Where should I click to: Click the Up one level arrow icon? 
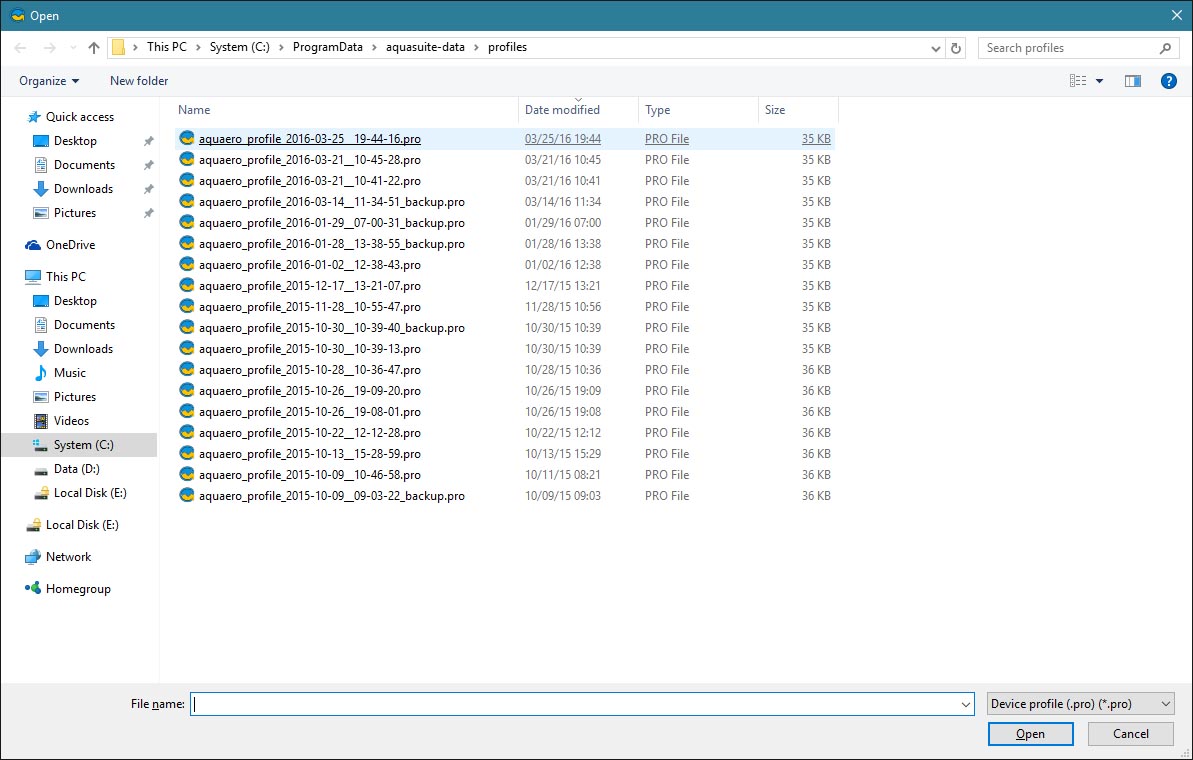point(94,48)
